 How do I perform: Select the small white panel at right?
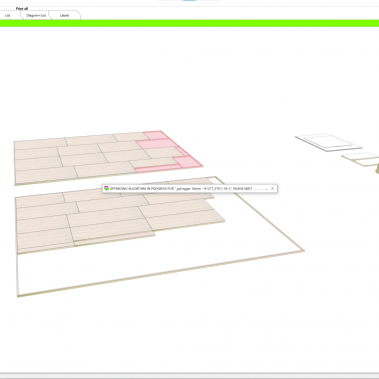[x=328, y=142]
